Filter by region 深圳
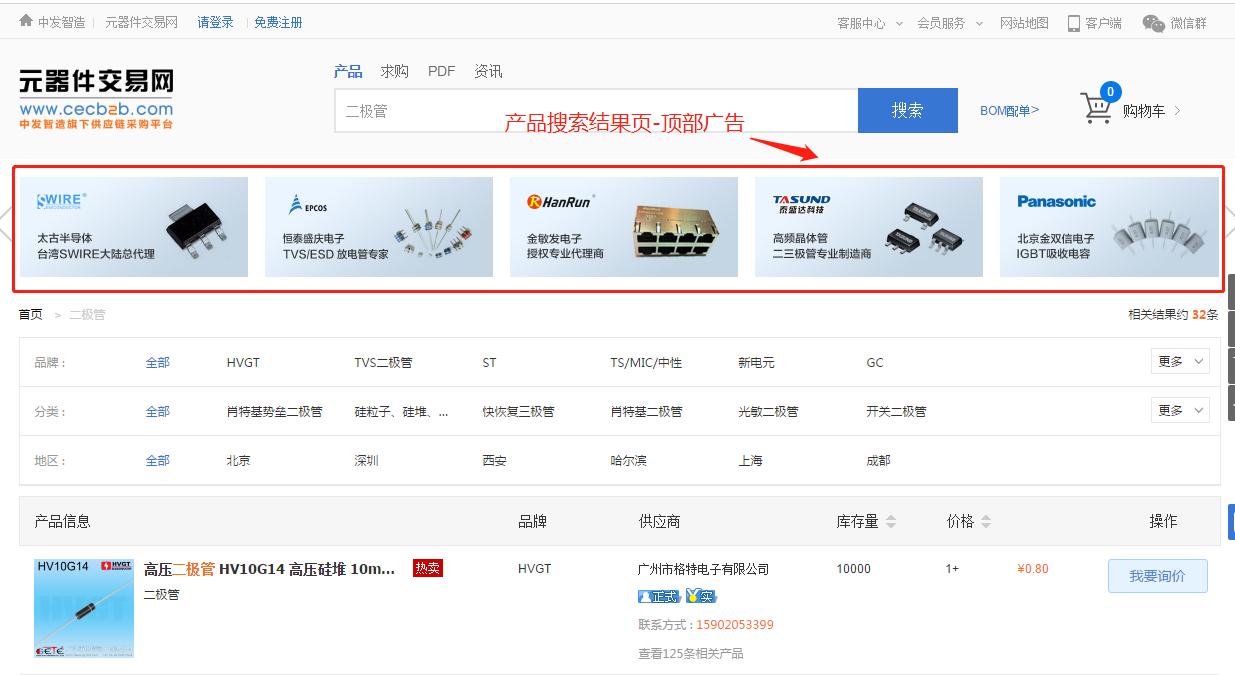Image resolution: width=1235 pixels, height=675 pixels. [366, 460]
